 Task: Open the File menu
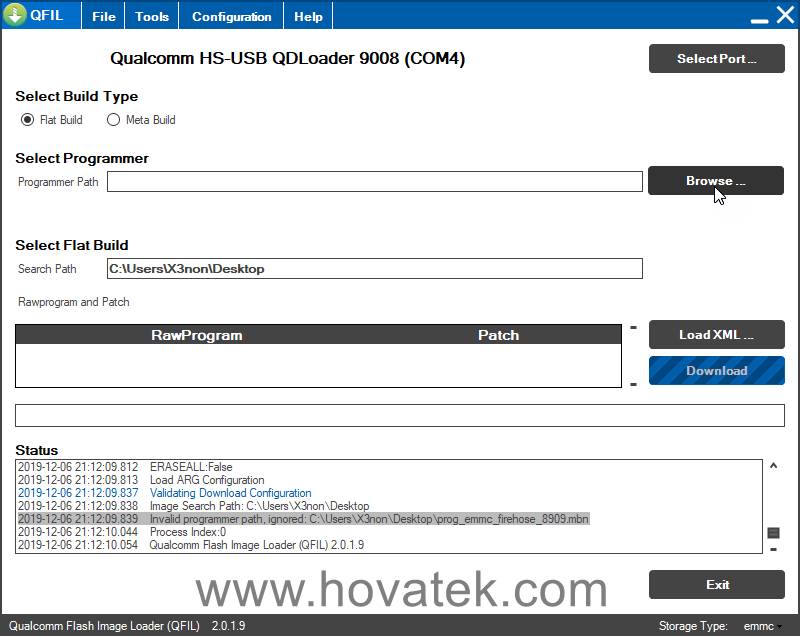click(x=104, y=16)
